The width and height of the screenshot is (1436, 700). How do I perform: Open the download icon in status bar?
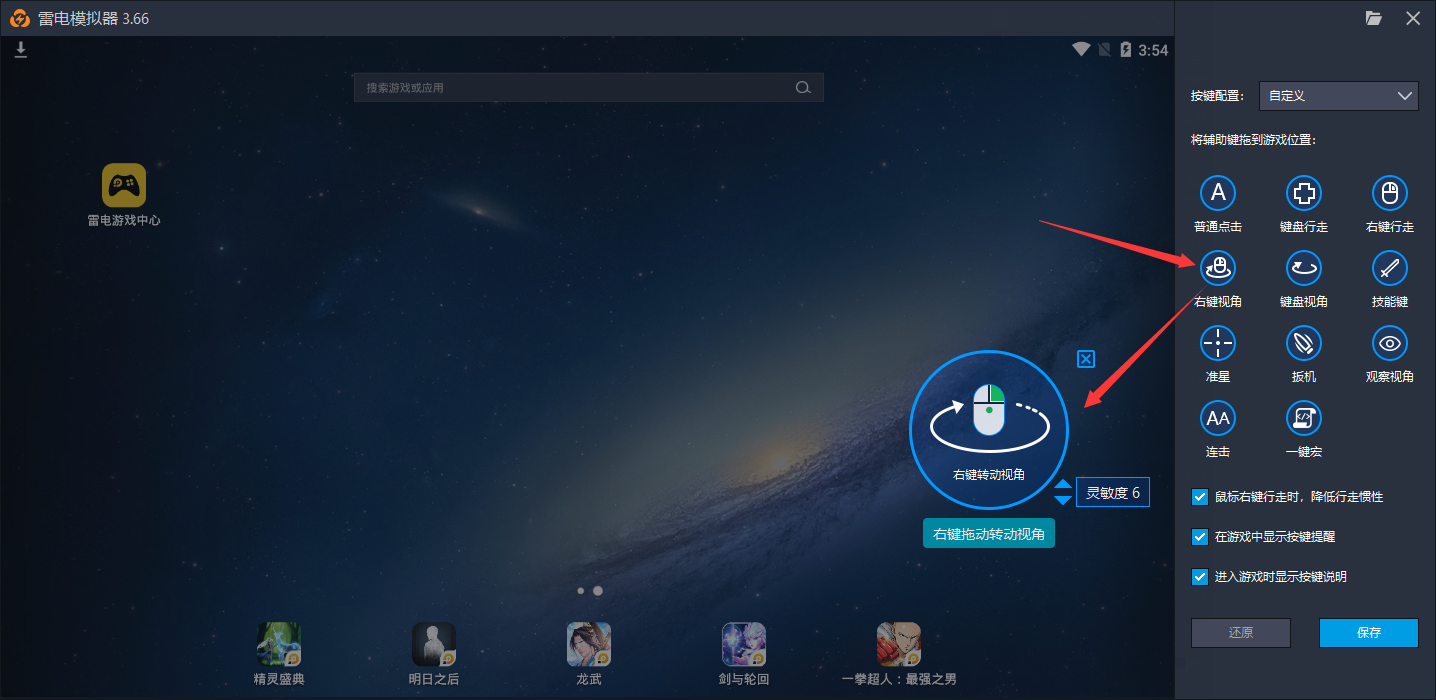coord(21,49)
